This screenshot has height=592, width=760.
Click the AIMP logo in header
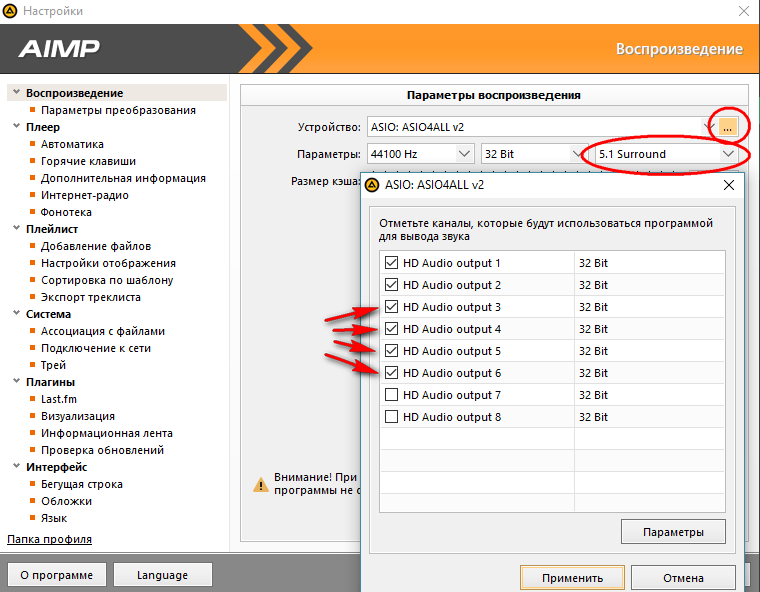[59, 48]
